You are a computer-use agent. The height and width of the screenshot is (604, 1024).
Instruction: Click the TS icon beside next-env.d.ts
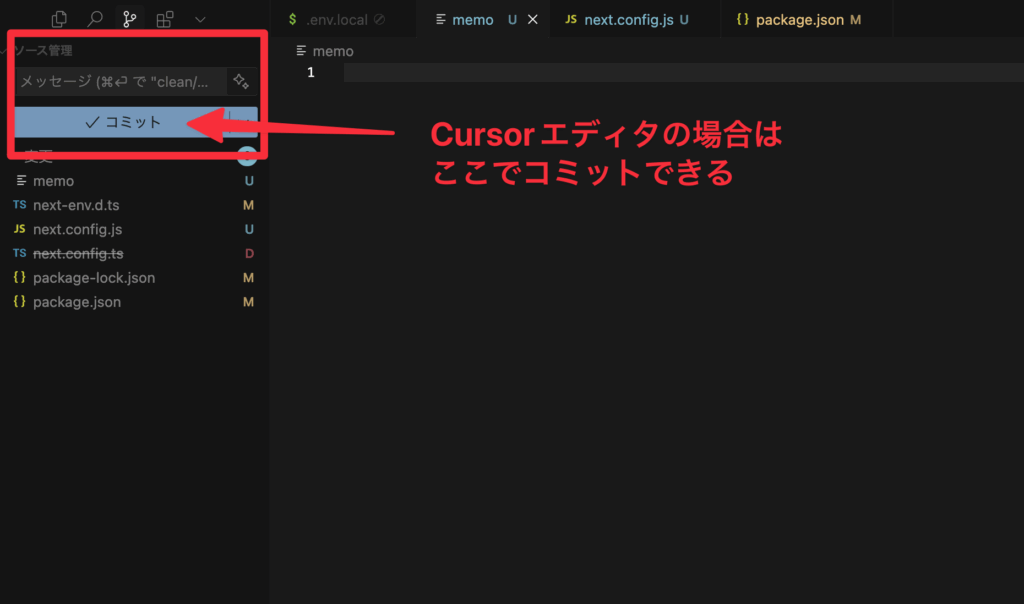click(x=18, y=205)
